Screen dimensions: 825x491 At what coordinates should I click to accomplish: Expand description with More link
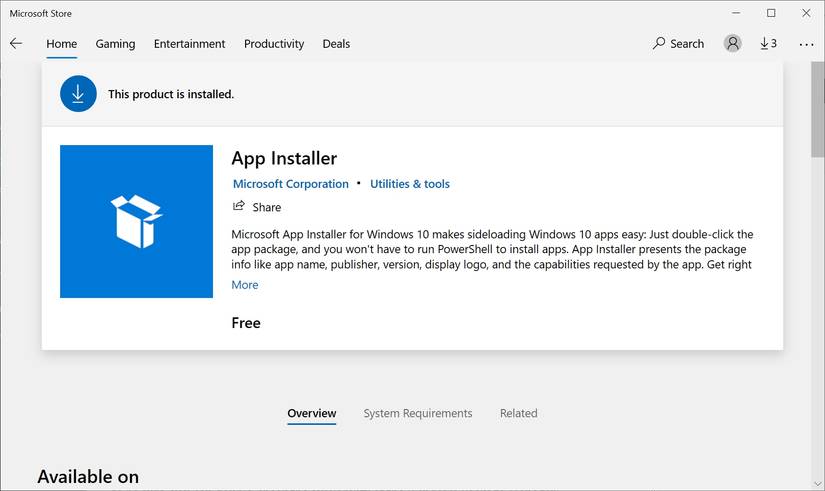(245, 285)
